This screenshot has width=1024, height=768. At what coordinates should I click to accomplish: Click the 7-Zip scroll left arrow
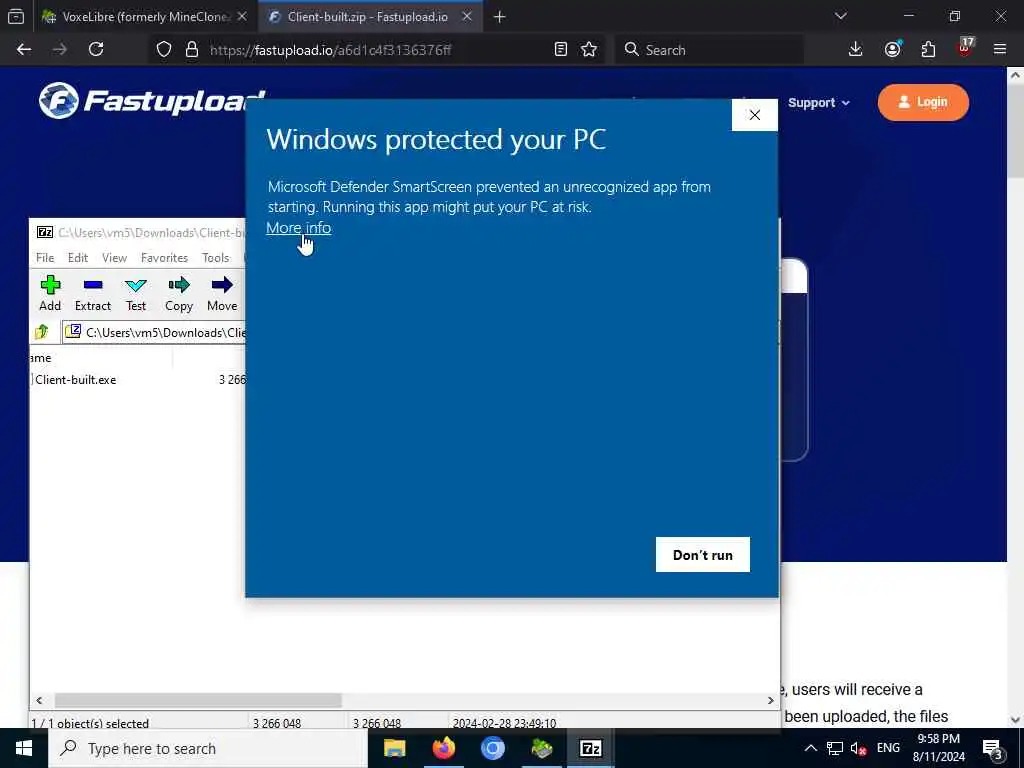pyautogui.click(x=39, y=700)
